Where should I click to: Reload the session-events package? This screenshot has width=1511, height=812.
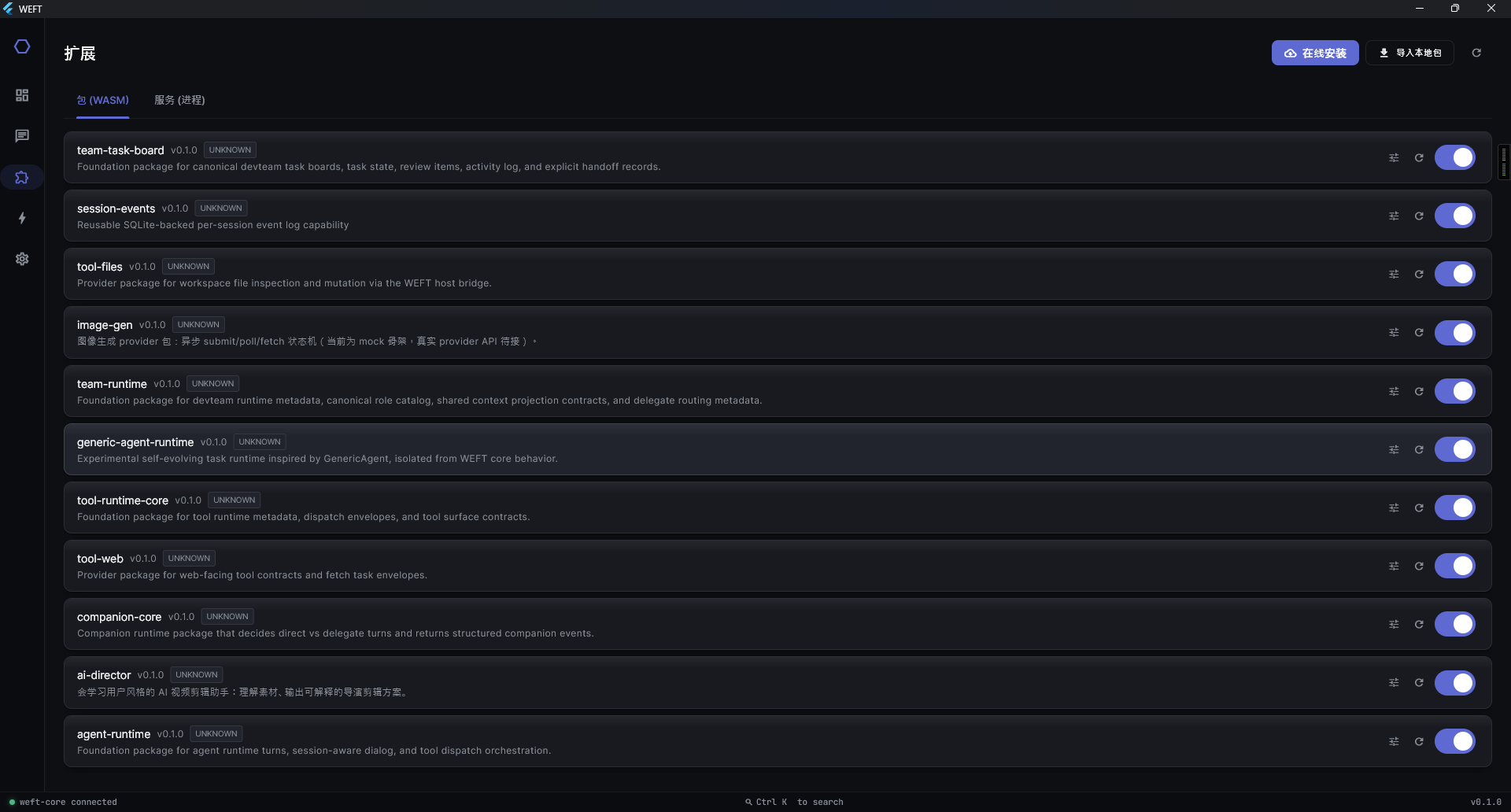1419,216
